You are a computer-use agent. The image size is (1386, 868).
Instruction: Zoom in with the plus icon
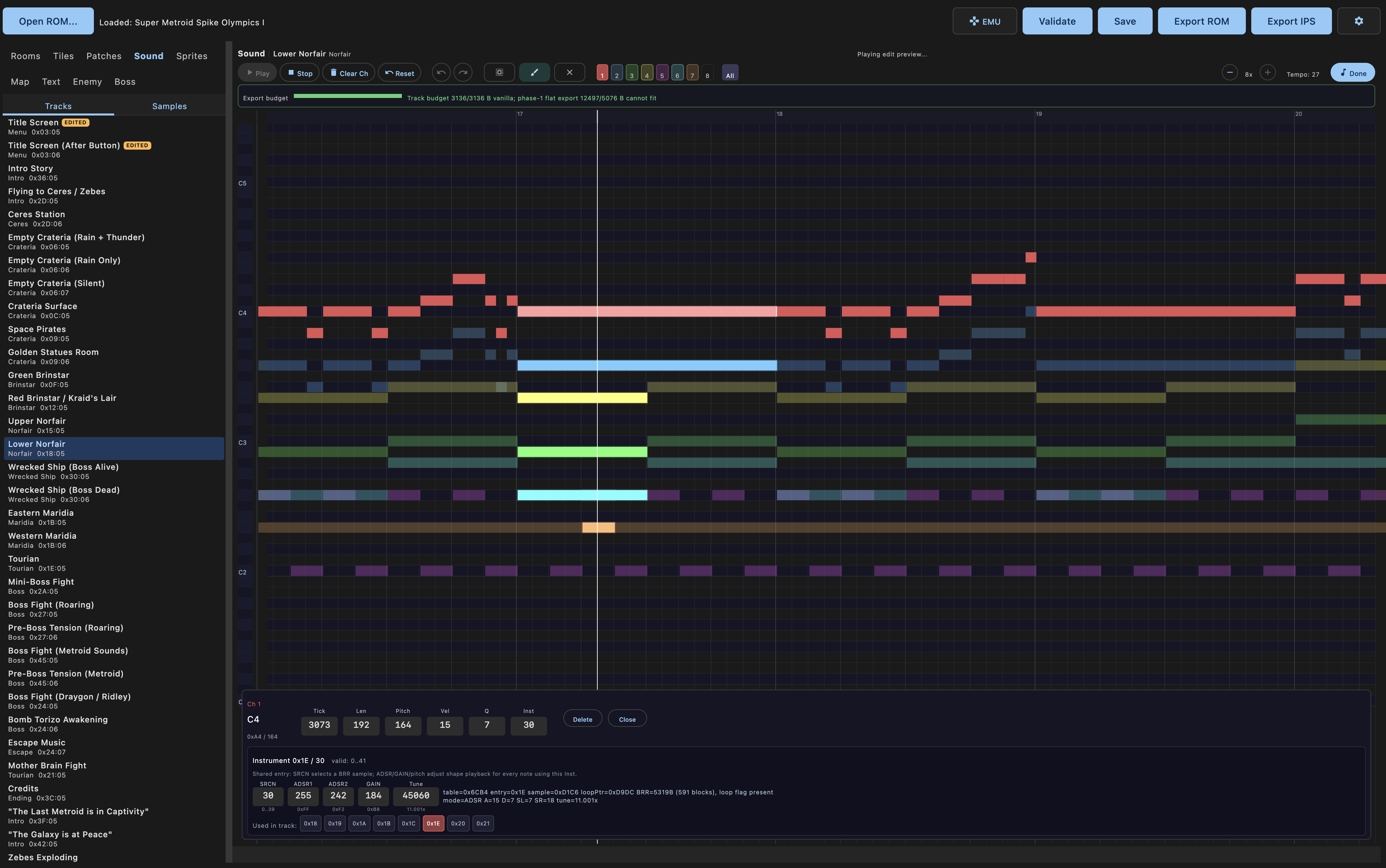(x=1268, y=72)
